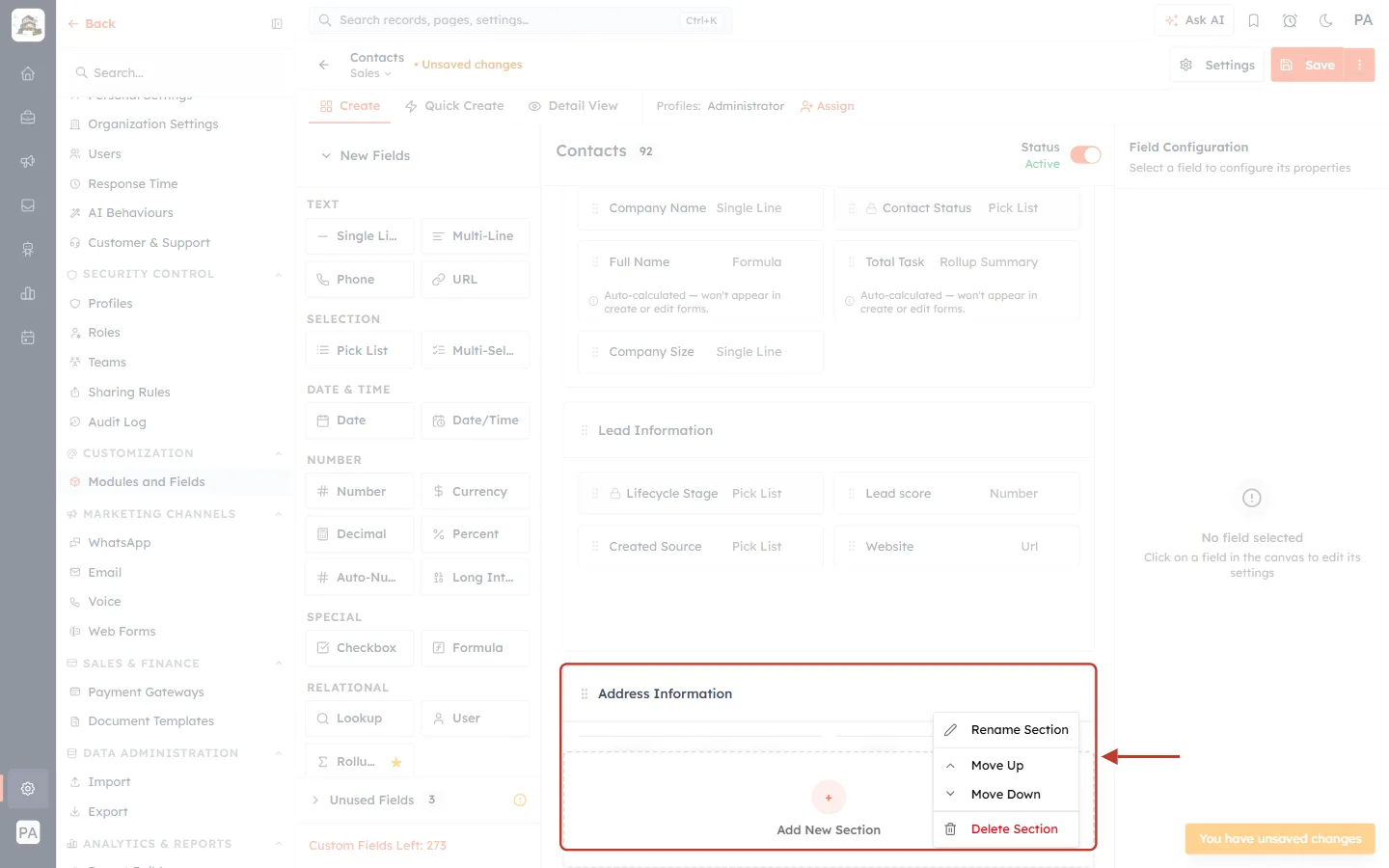Image resolution: width=1389 pixels, height=868 pixels.
Task: Open the Settings button
Action: (1217, 65)
